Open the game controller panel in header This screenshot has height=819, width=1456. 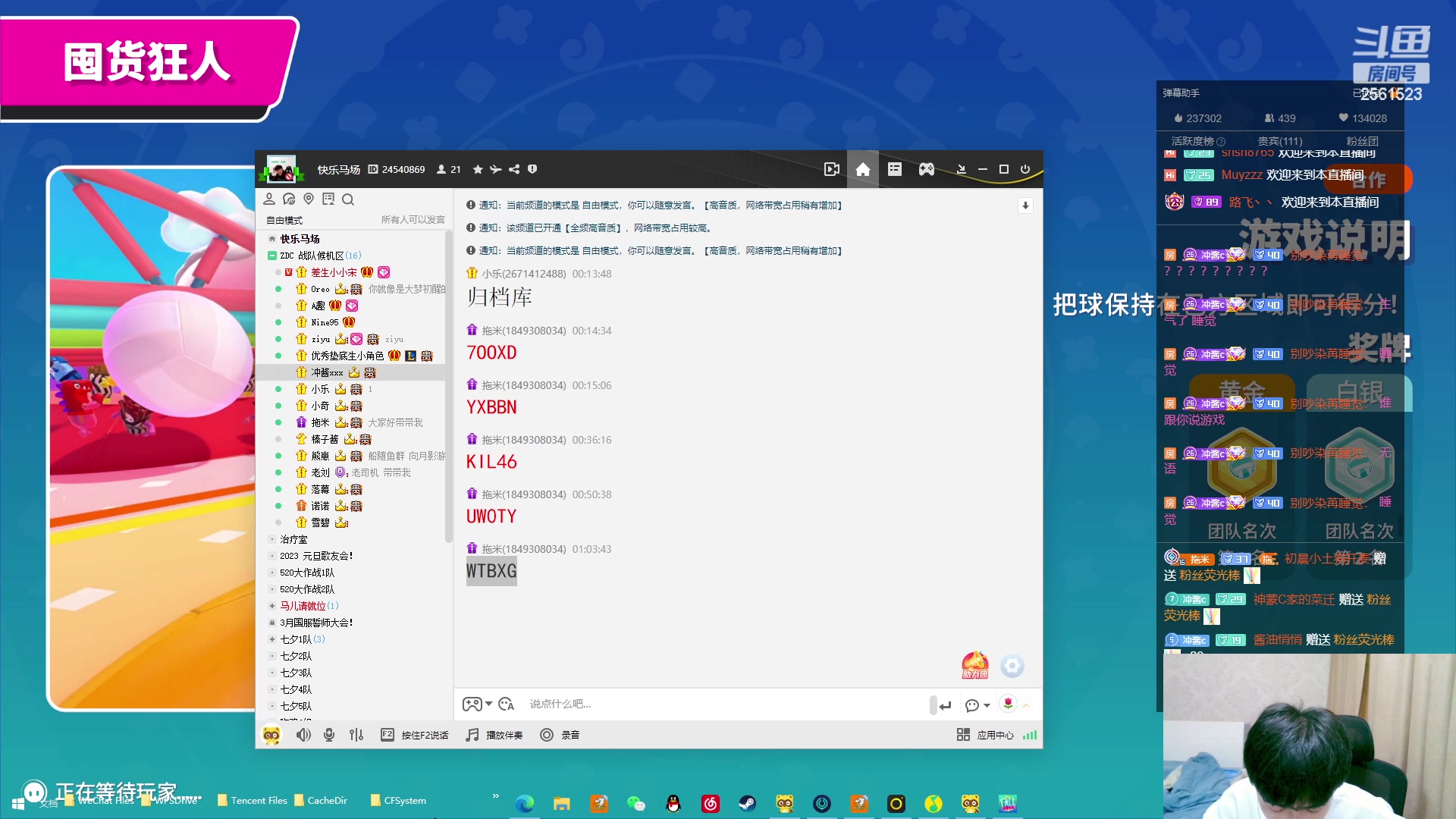pyautogui.click(x=927, y=169)
